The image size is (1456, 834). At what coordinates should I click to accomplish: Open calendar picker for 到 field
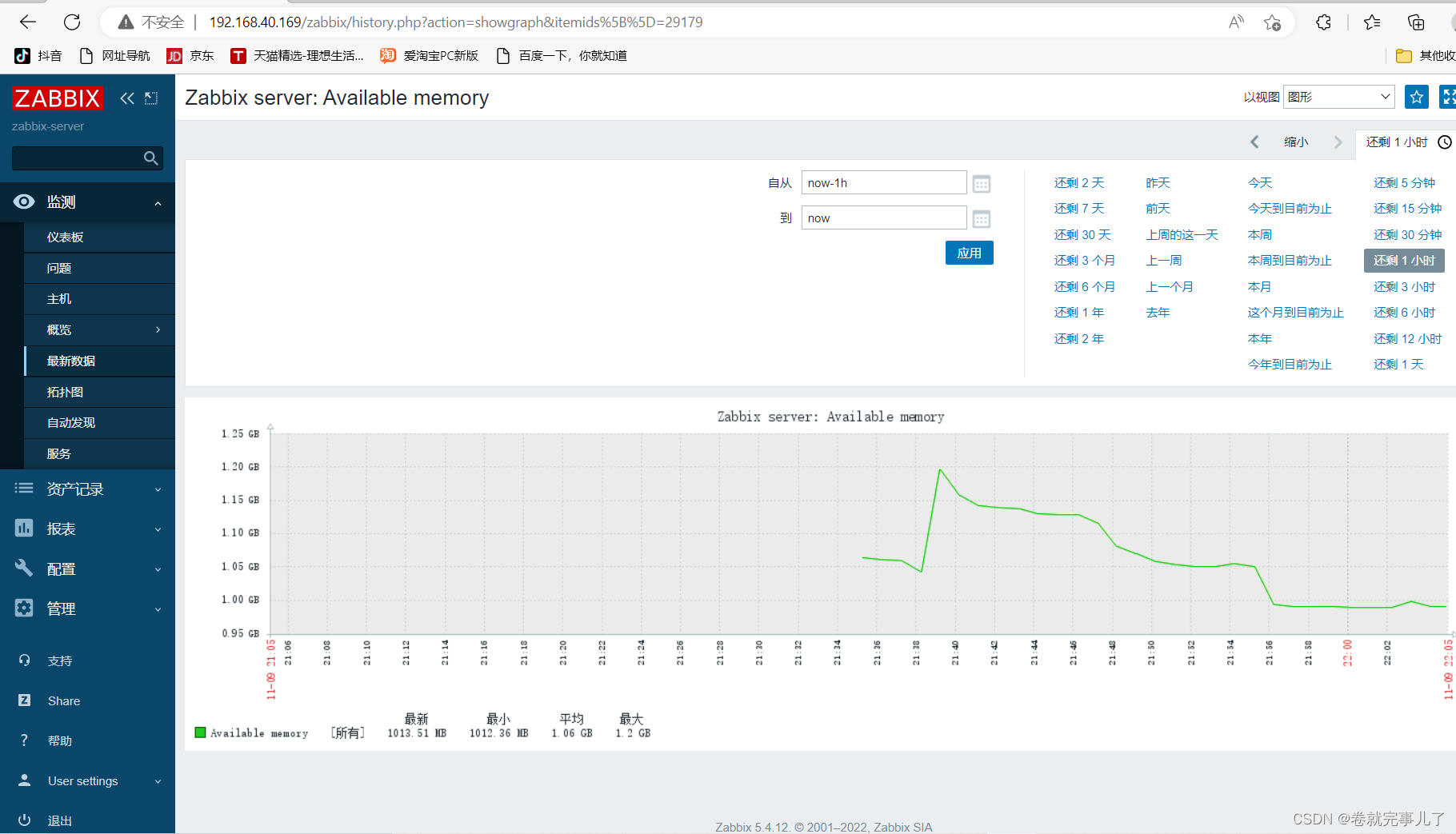coord(982,219)
